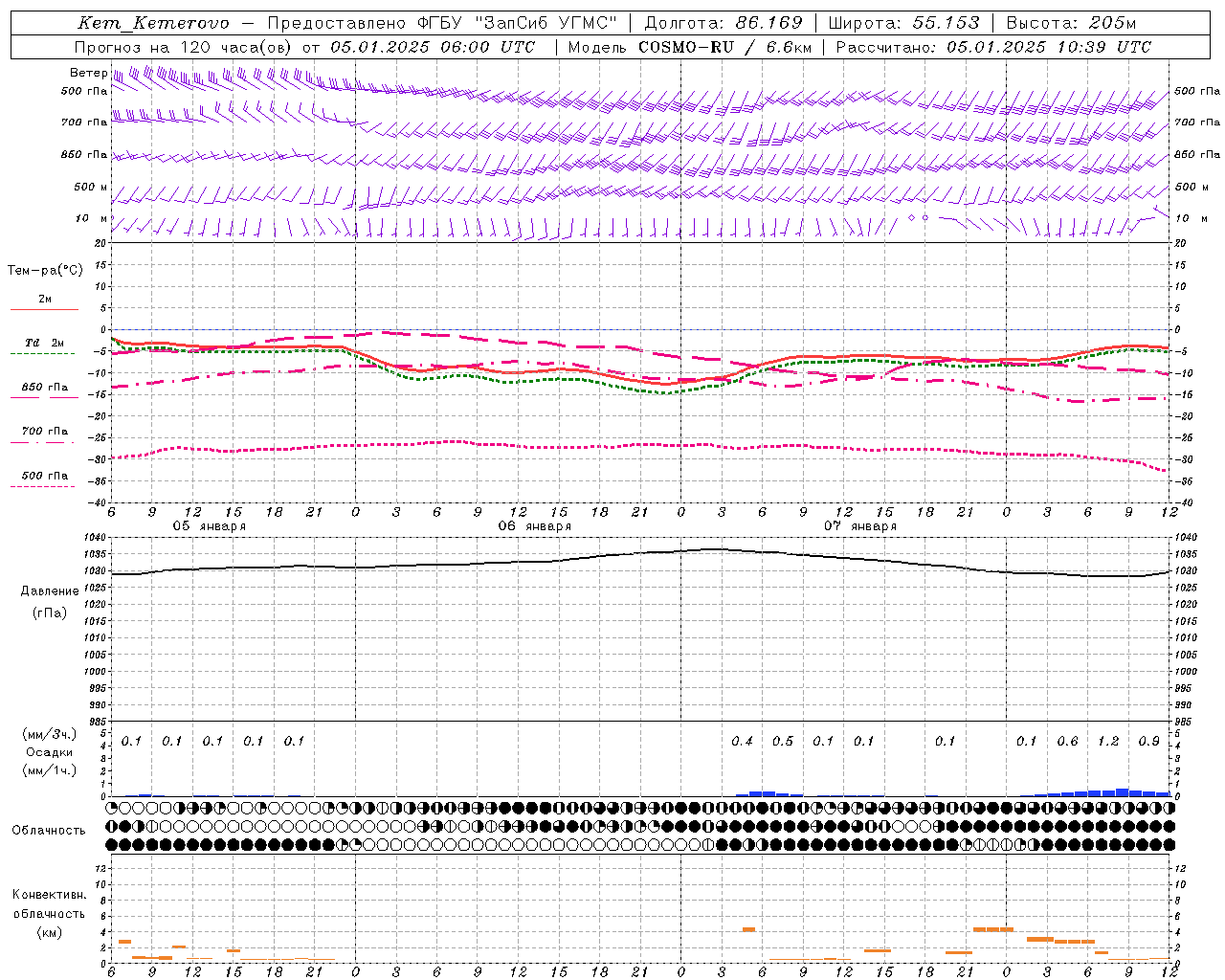Click the Тем-ра(°C) temperature axis label
1225x980 pixels.
tap(45, 271)
